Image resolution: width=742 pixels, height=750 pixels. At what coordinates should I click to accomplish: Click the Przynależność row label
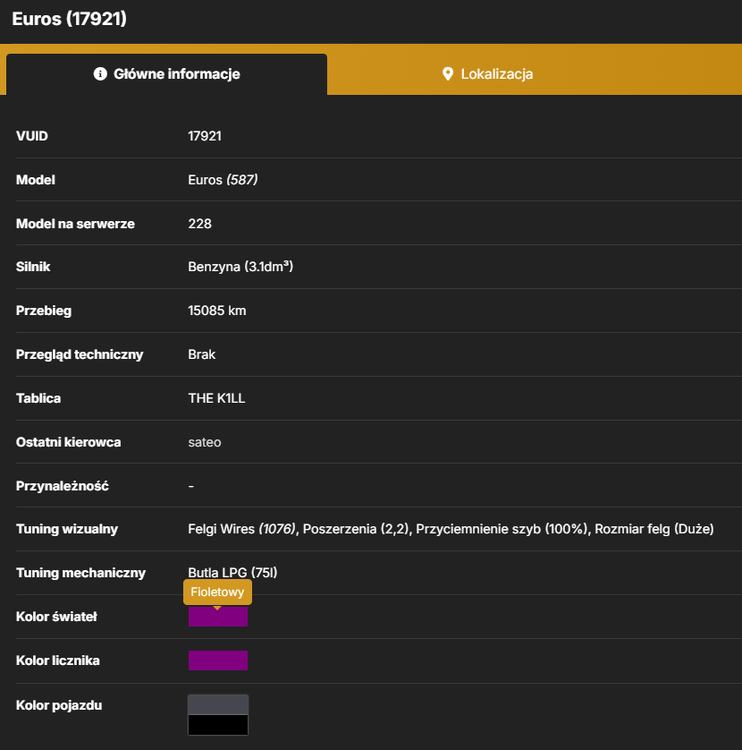point(62,486)
